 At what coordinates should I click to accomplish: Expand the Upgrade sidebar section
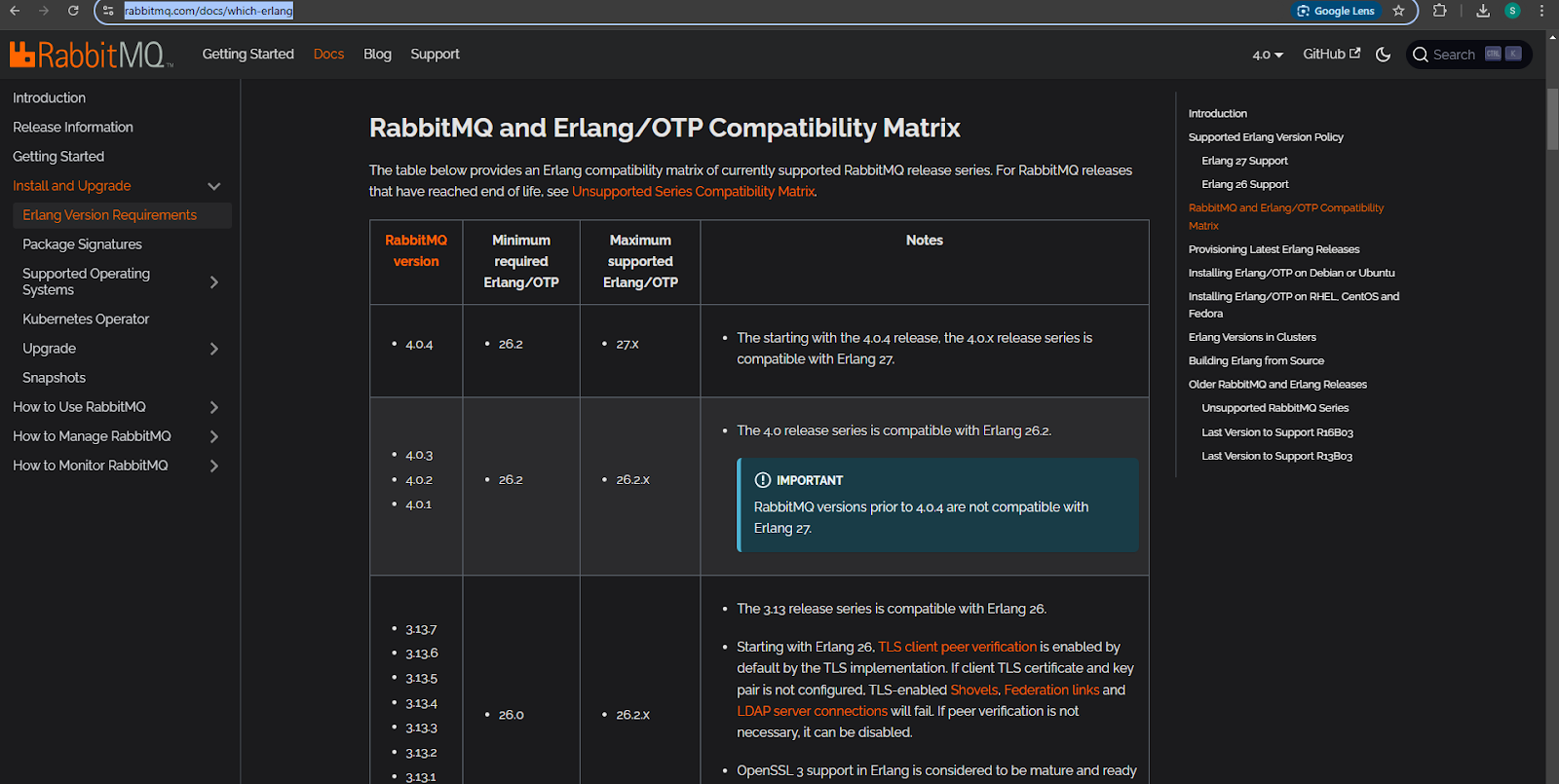coord(214,349)
